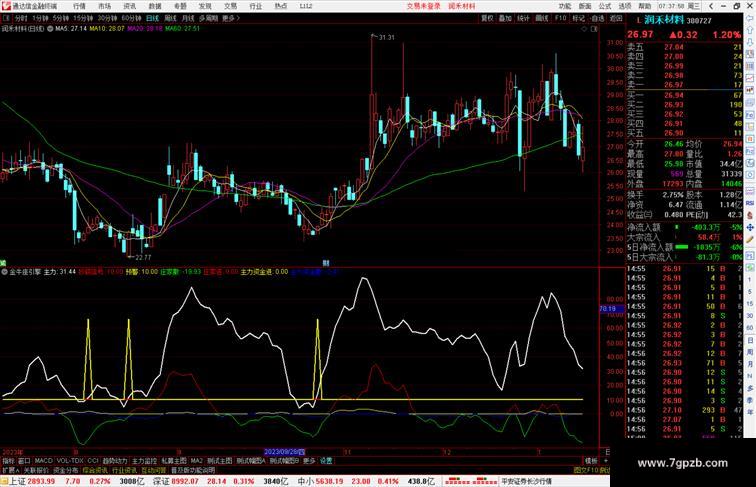Open the 市场 menu

pyautogui.click(x=105, y=6)
